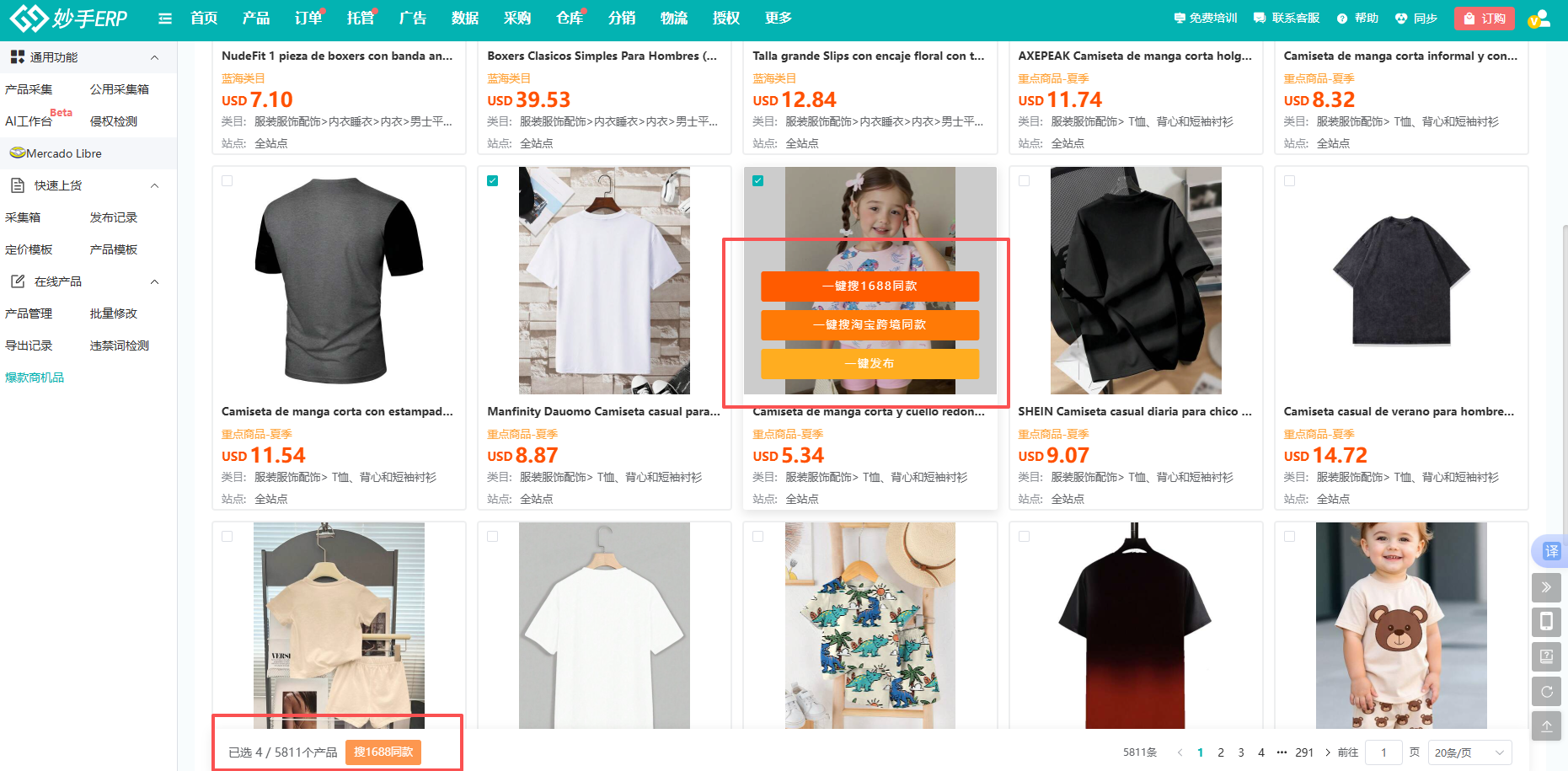Click the double-chevron expand icon on right
The image size is (1568, 771).
coord(1546,587)
